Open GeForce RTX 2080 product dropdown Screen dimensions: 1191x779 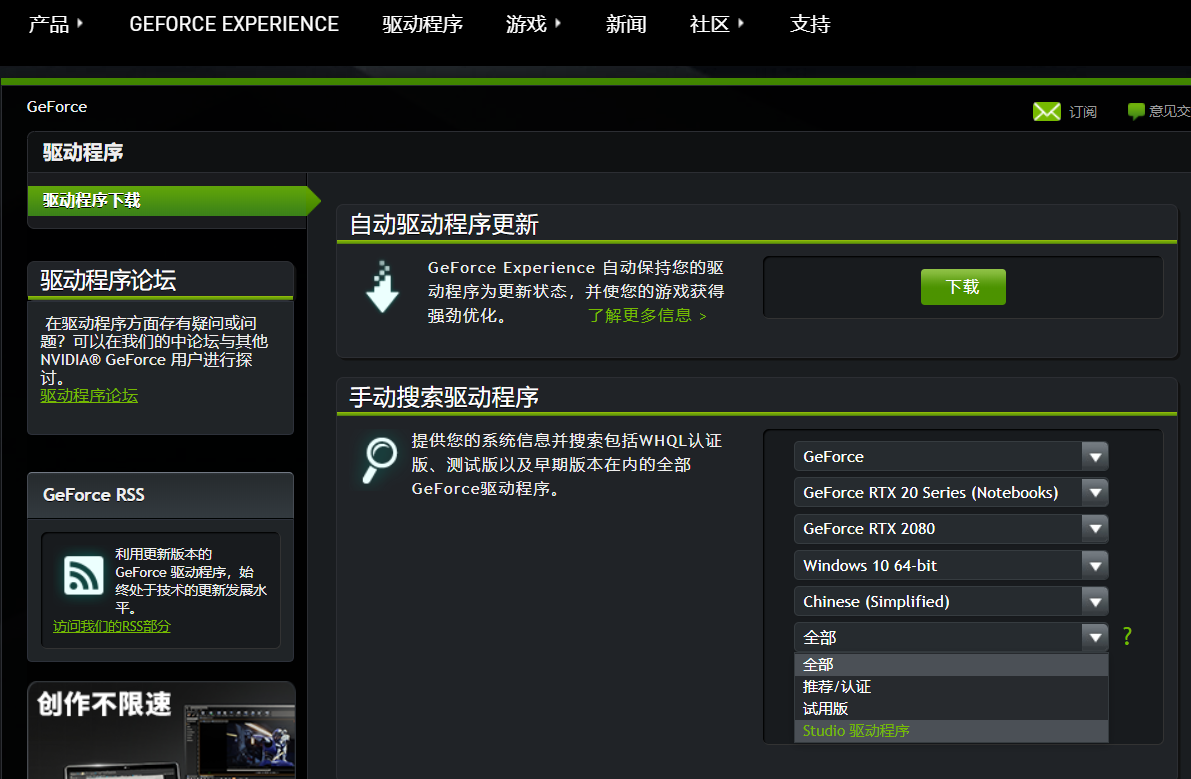(x=951, y=528)
